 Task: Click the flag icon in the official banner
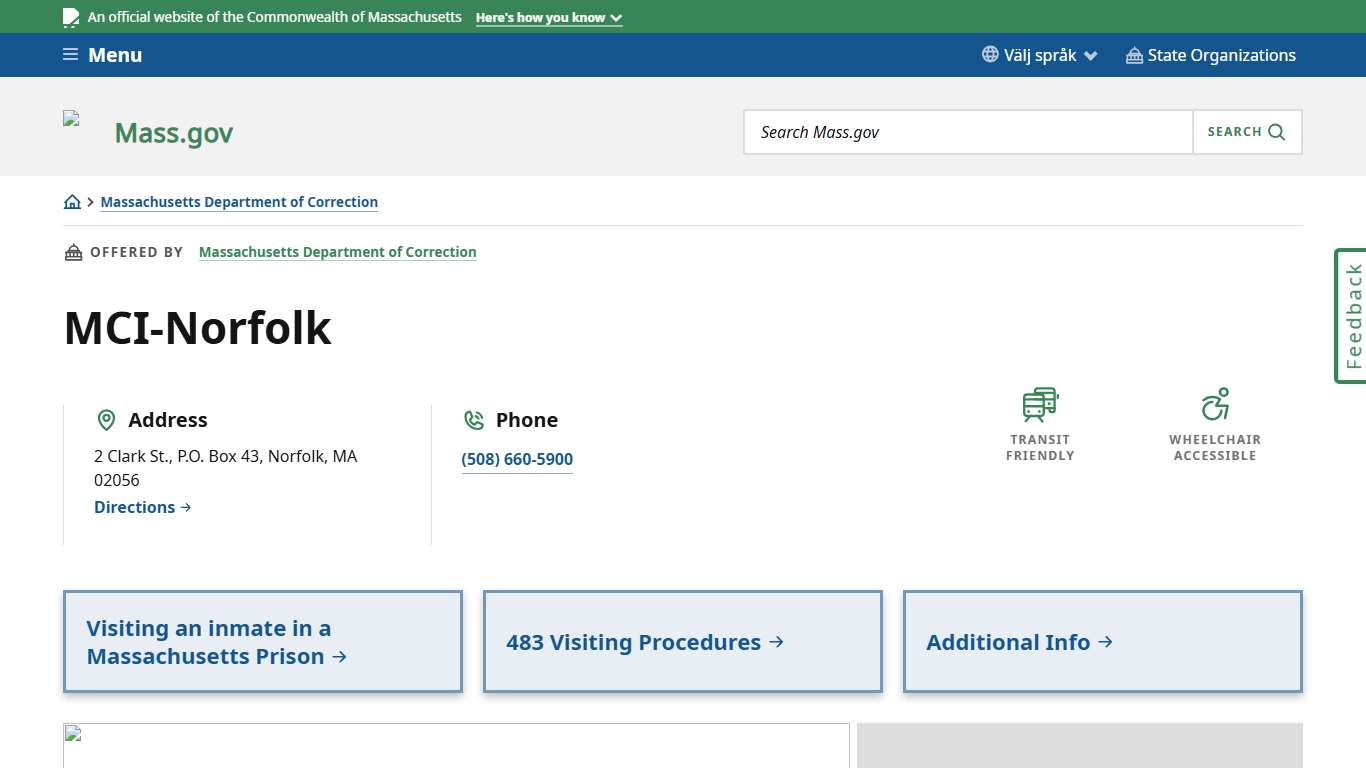70,16
